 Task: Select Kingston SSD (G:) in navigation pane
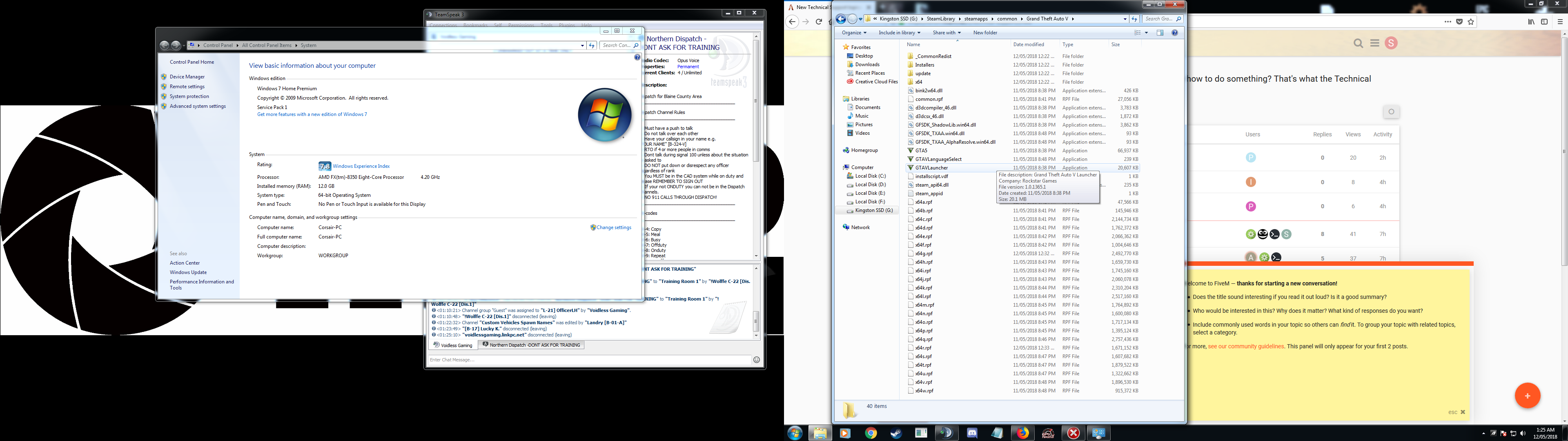[x=873, y=210]
